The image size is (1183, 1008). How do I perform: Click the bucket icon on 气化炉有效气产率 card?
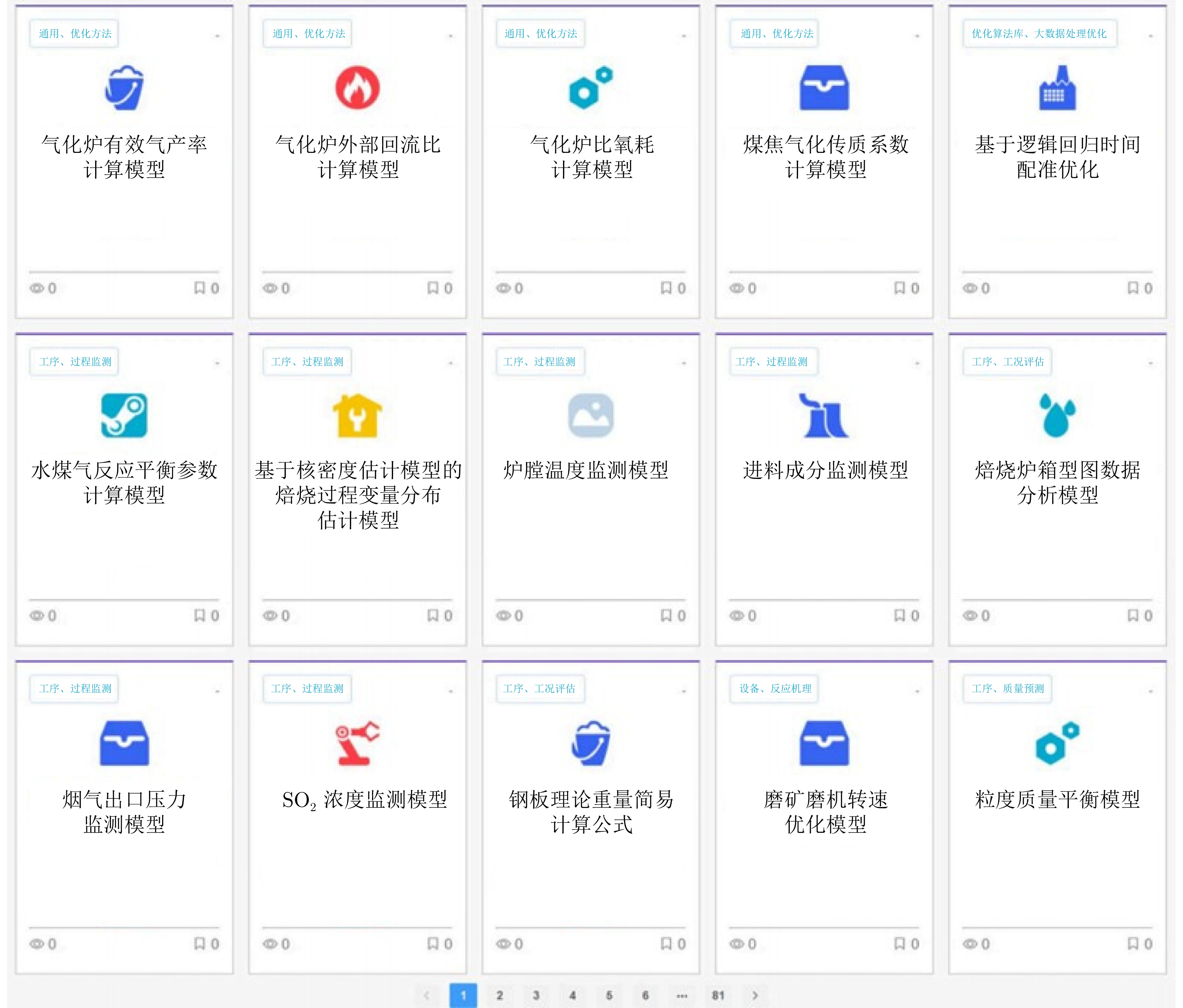124,88
